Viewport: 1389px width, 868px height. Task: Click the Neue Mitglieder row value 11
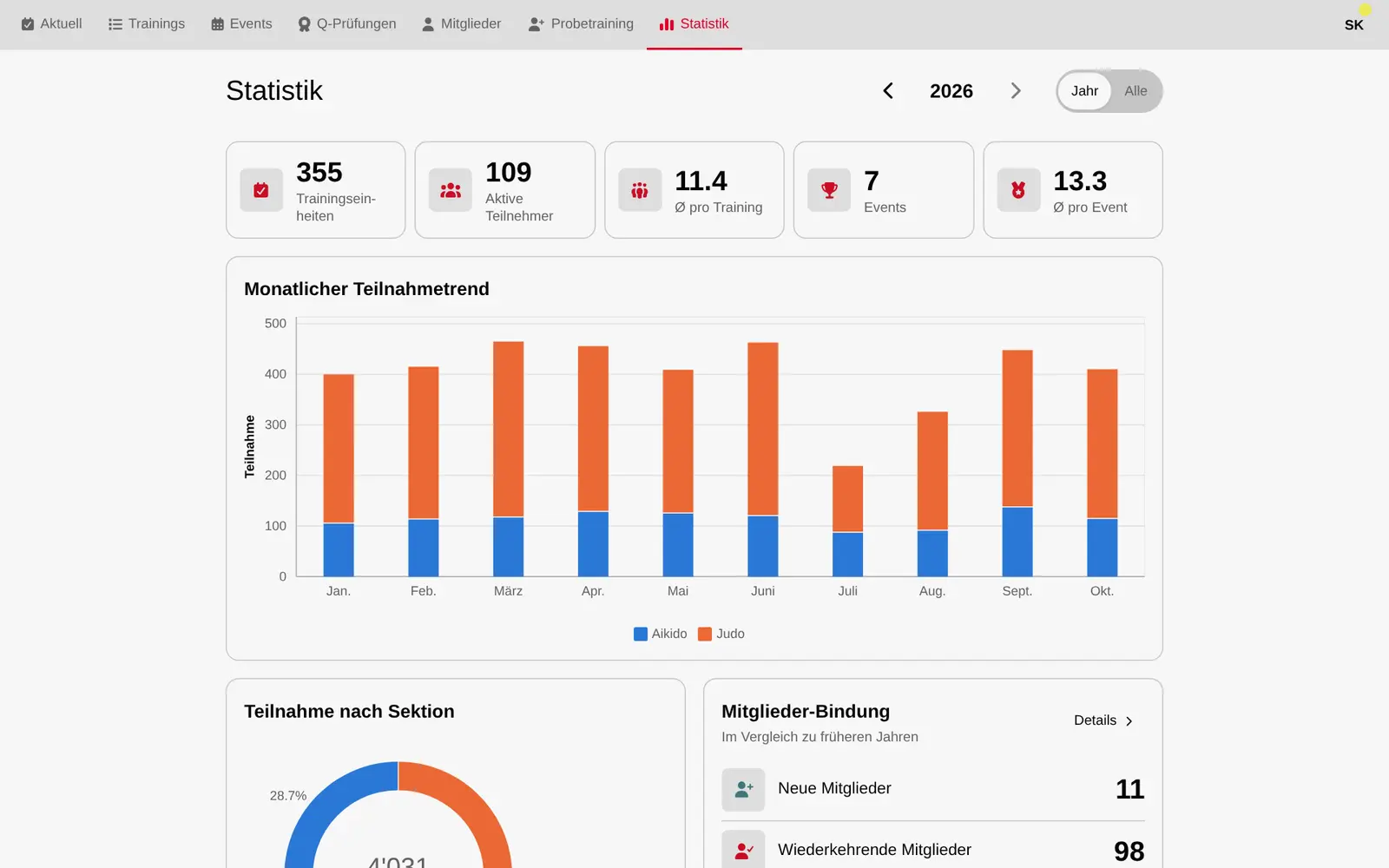click(x=1129, y=789)
